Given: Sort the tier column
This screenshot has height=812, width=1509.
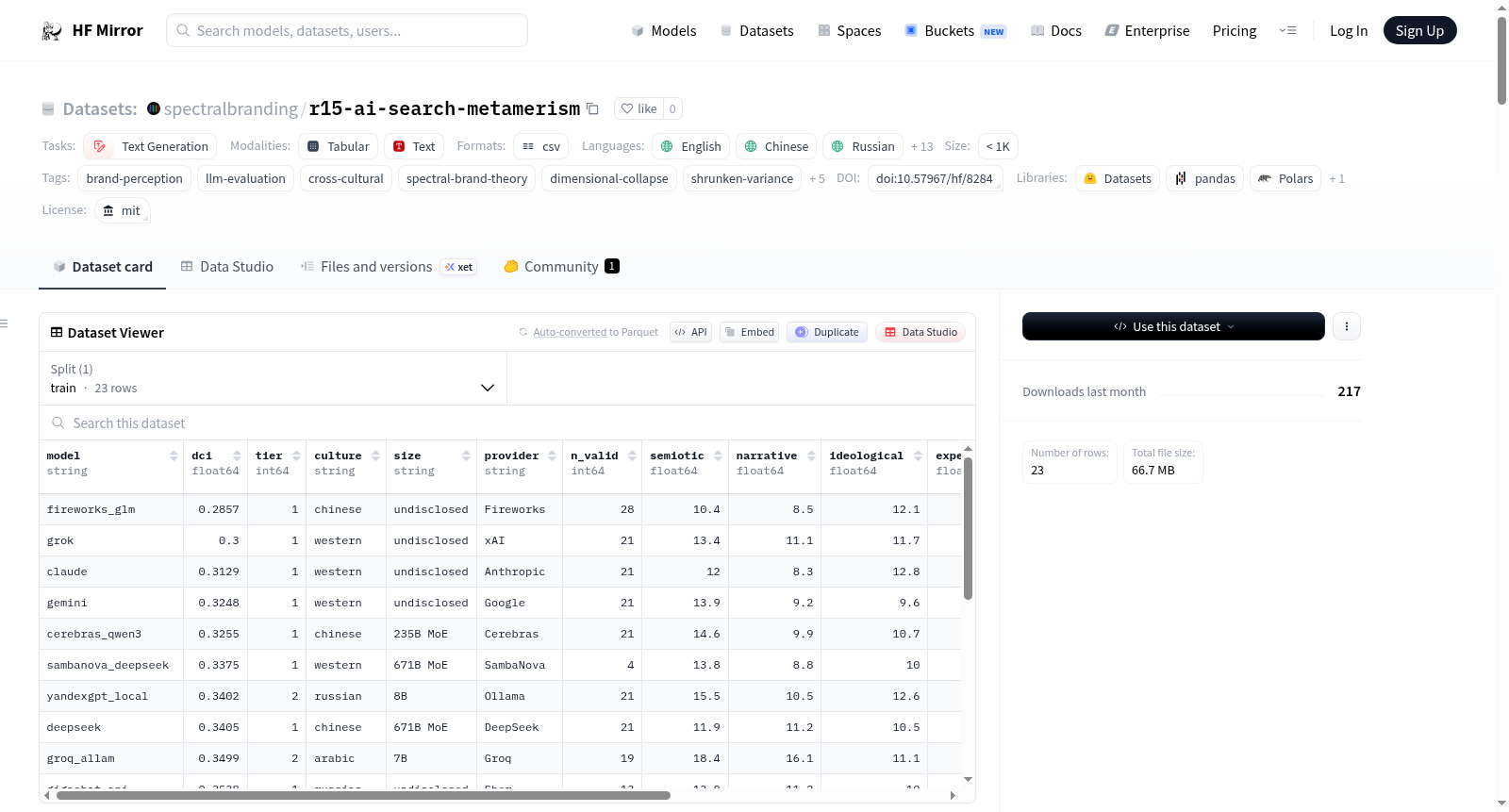Looking at the screenshot, I should click(x=295, y=456).
